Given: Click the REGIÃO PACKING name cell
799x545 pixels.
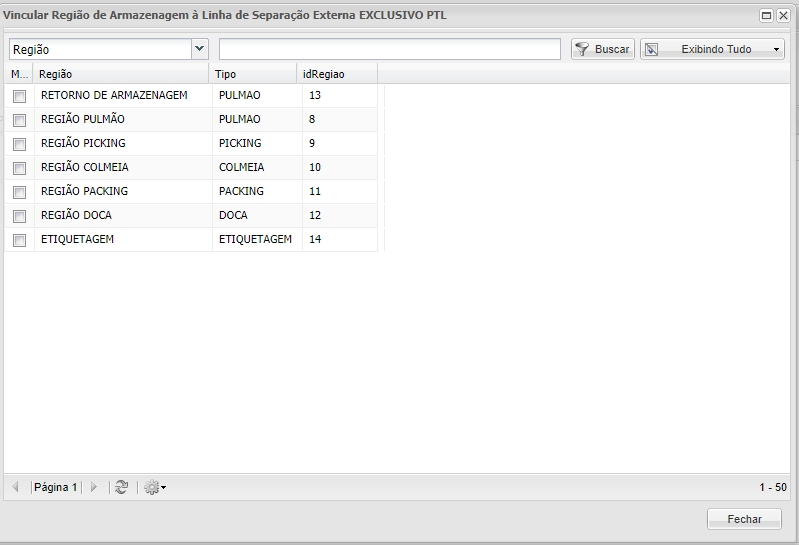Looking at the screenshot, I should [123, 191].
